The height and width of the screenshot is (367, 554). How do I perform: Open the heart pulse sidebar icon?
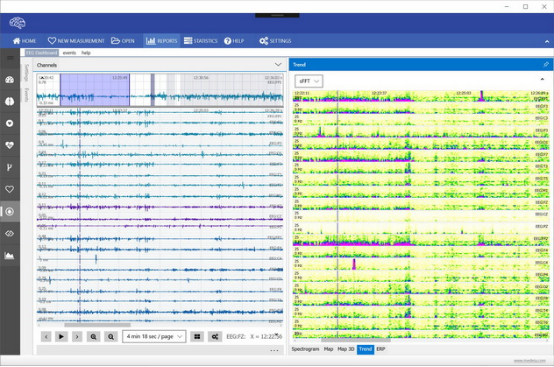tap(10, 145)
